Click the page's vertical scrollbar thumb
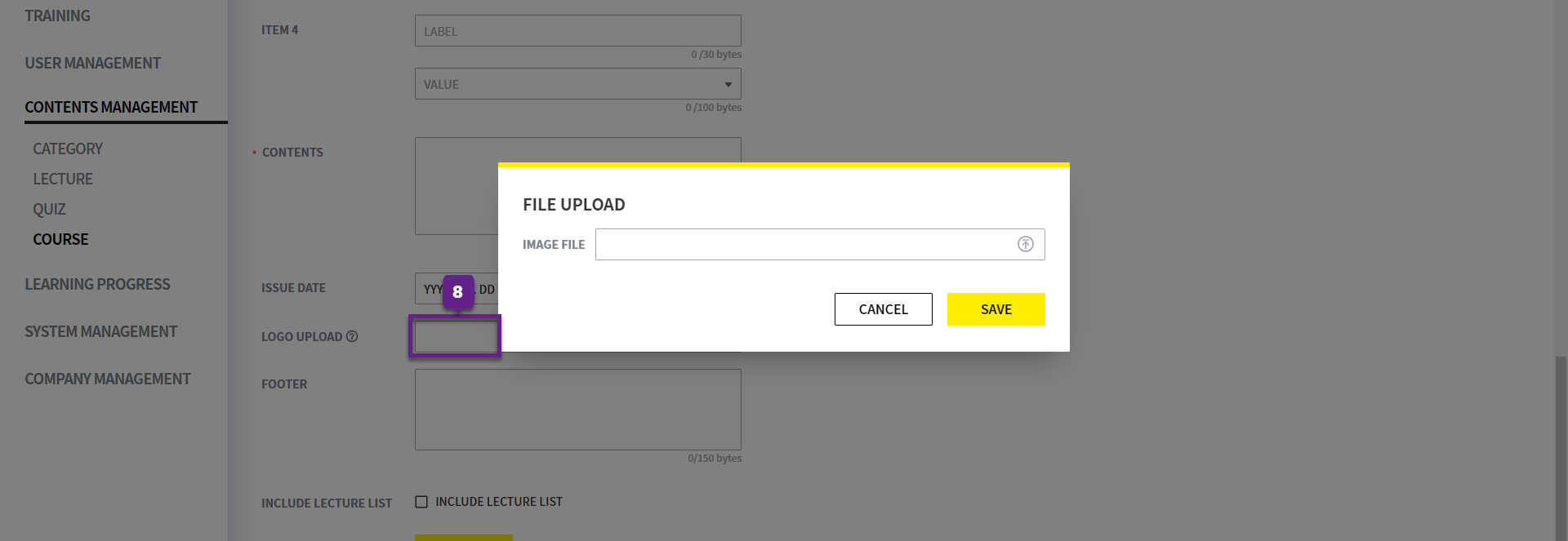This screenshot has width=1568, height=541. coord(1561,447)
